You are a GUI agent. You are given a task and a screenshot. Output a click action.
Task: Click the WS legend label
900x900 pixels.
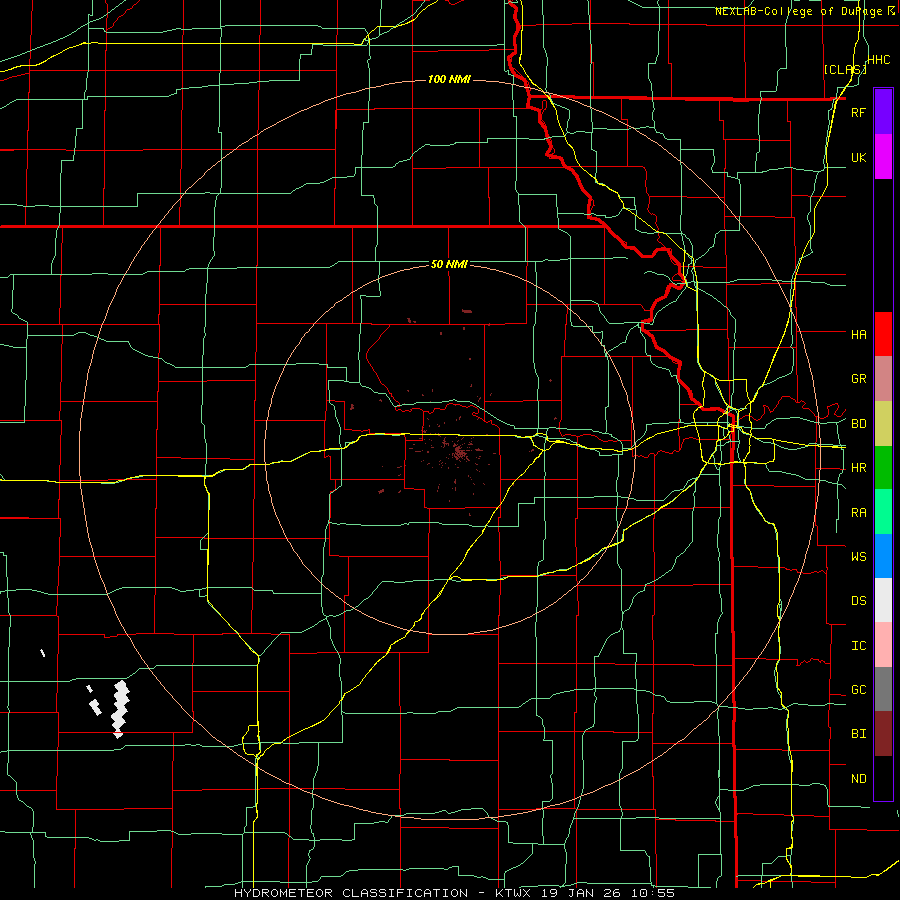858,557
